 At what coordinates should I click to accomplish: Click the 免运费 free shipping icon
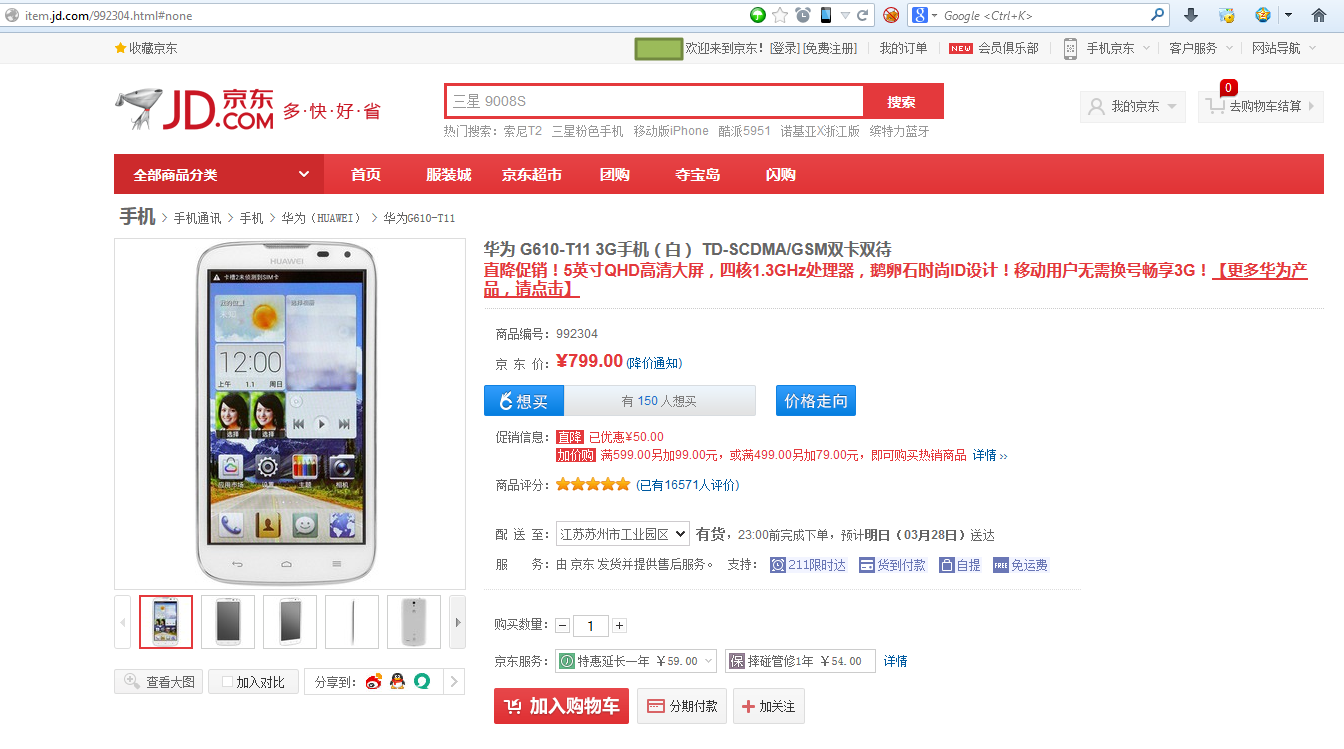1001,565
